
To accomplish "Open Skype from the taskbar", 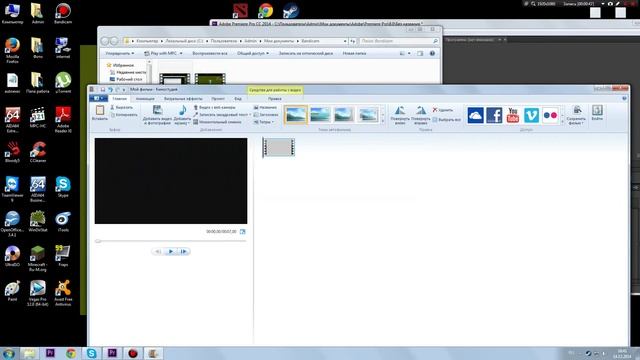I will coord(91,353).
